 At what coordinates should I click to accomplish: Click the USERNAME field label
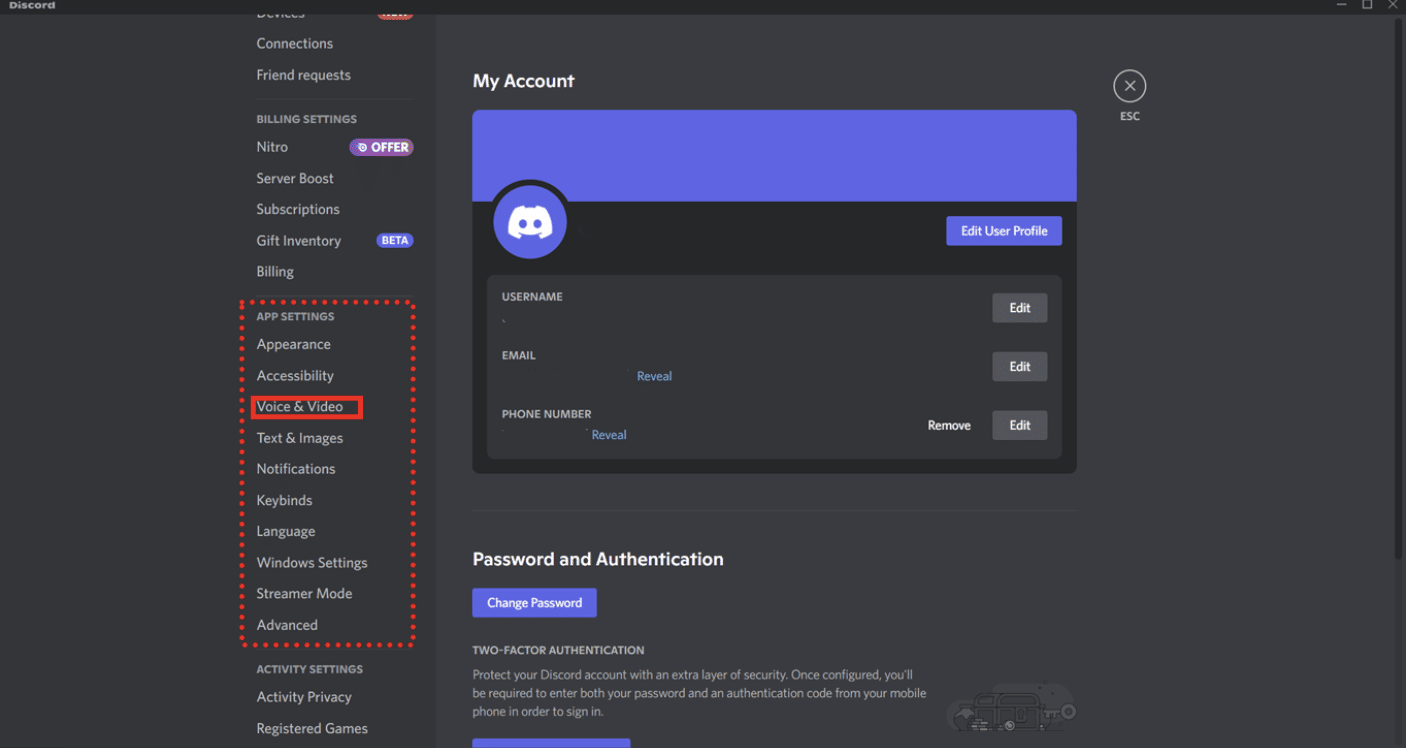(532, 297)
